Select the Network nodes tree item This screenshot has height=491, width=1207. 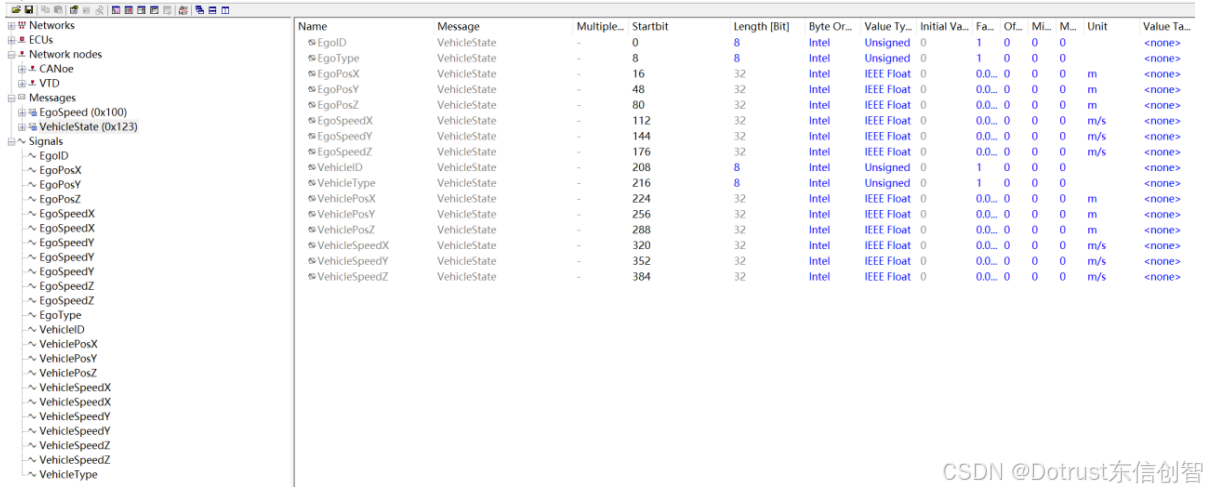(x=65, y=54)
